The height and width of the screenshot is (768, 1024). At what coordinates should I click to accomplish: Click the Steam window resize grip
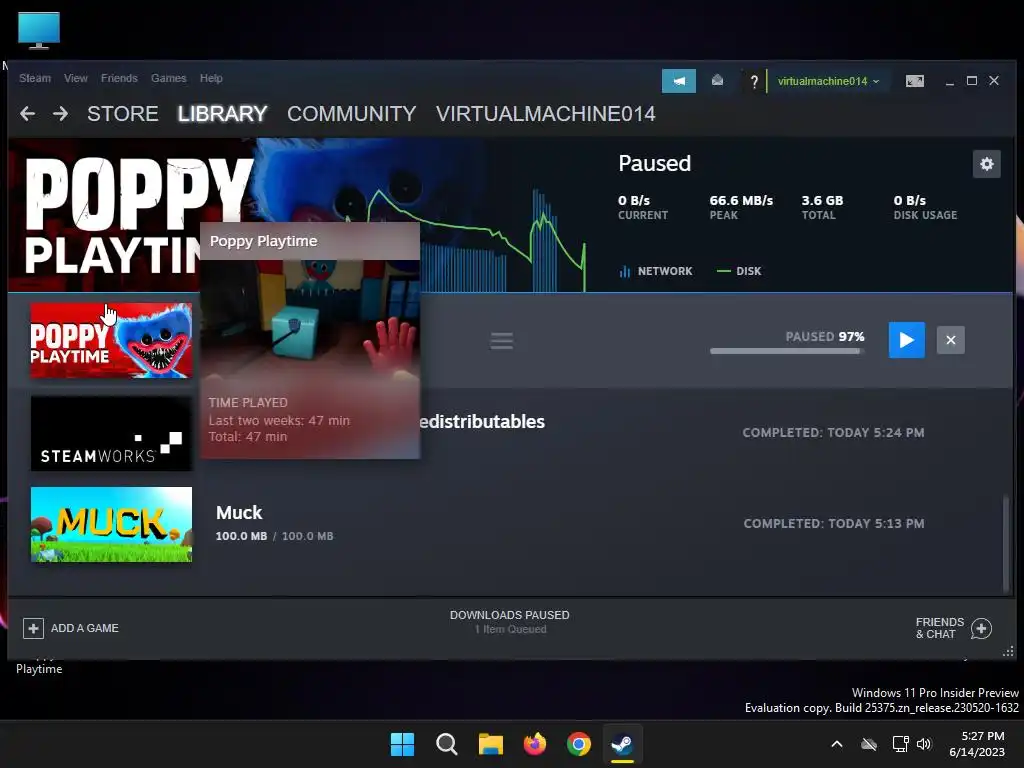click(1008, 652)
